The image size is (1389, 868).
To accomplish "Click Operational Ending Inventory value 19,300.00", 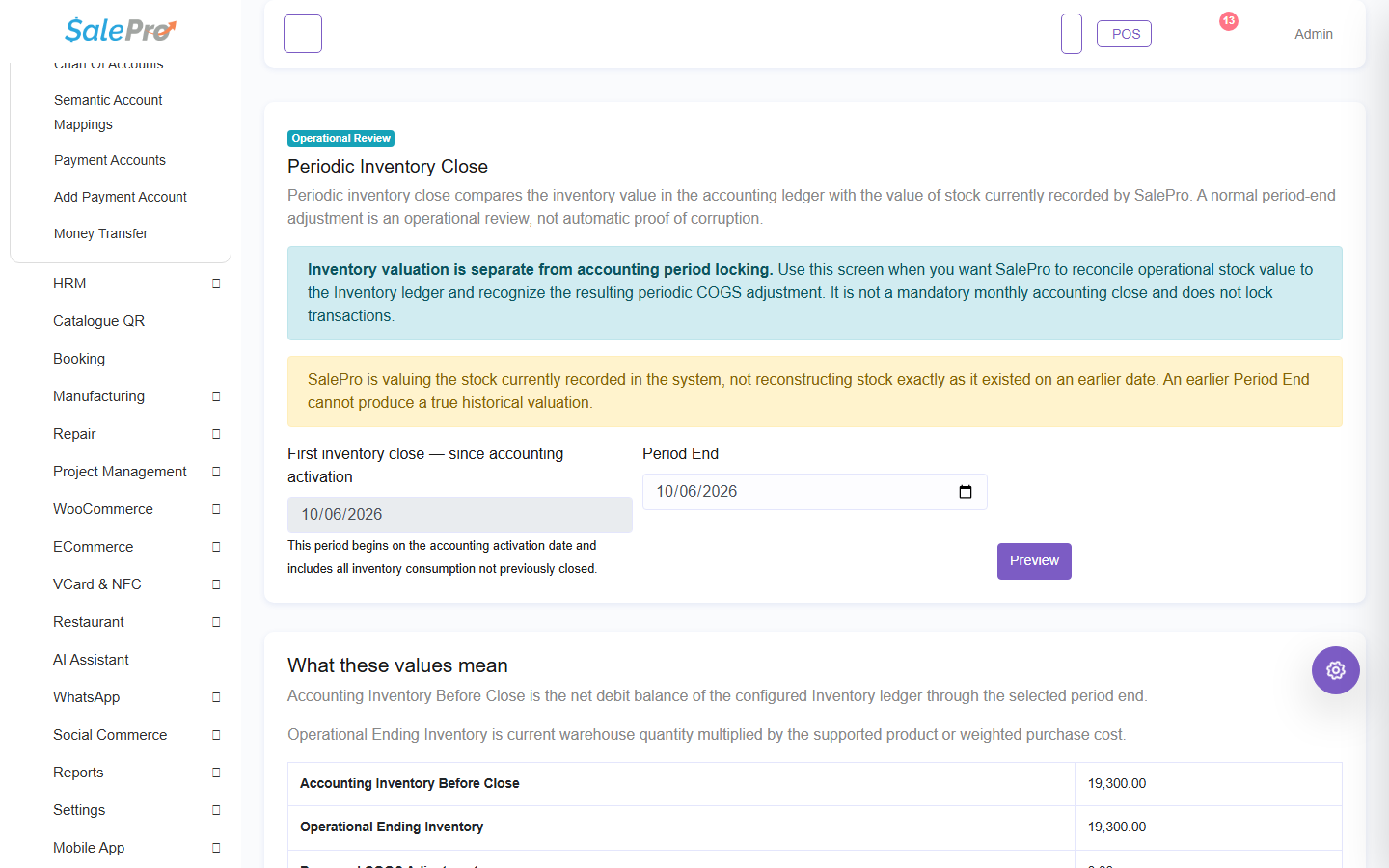I will (x=1117, y=827).
